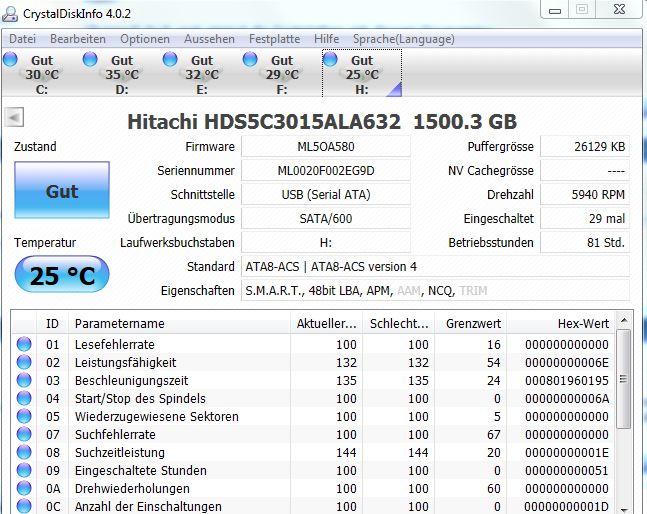Click Grenzwert 67 in Suchfehlerrate row

click(x=494, y=434)
